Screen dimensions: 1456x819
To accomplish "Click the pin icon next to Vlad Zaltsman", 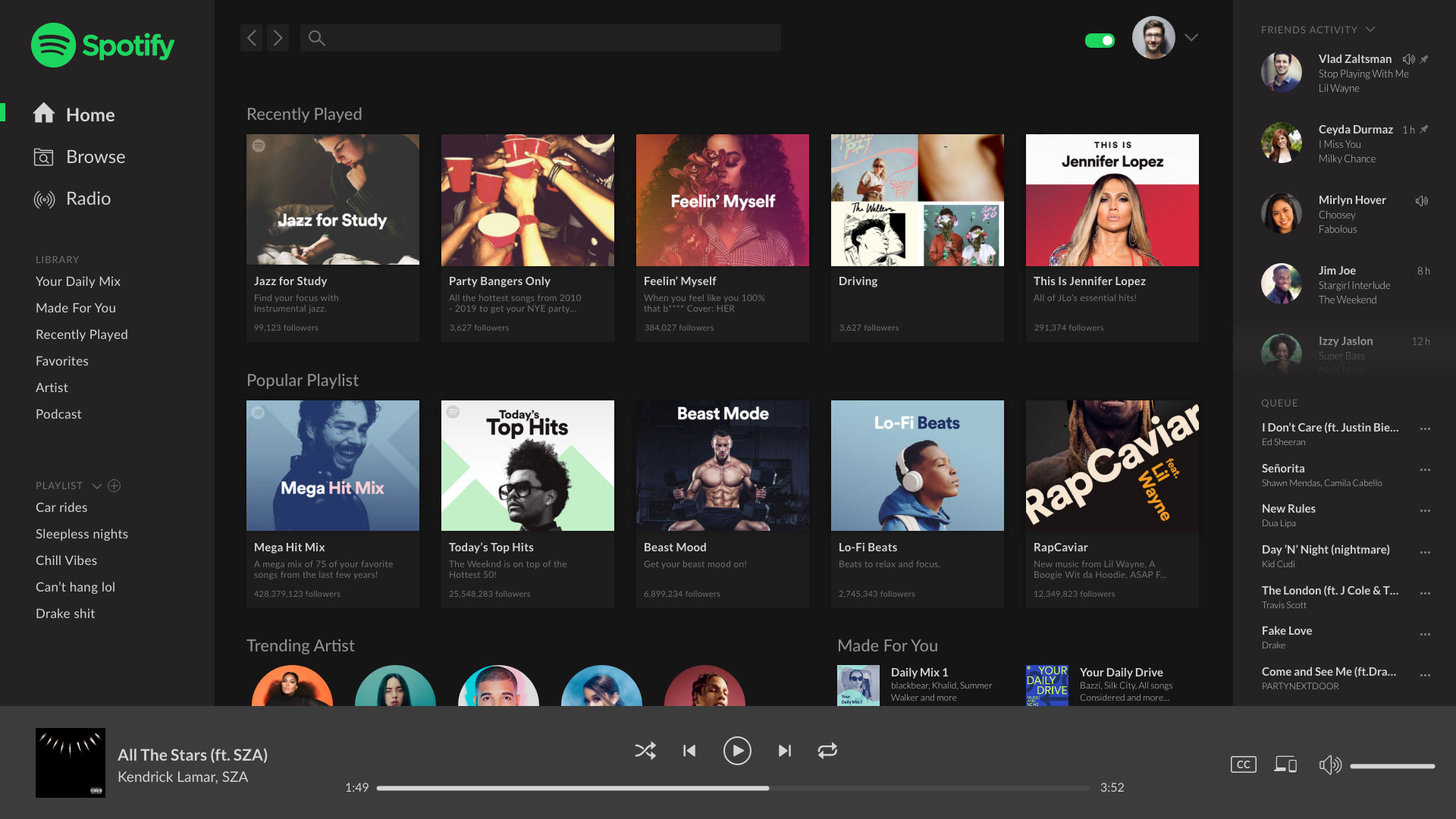I will (x=1424, y=59).
